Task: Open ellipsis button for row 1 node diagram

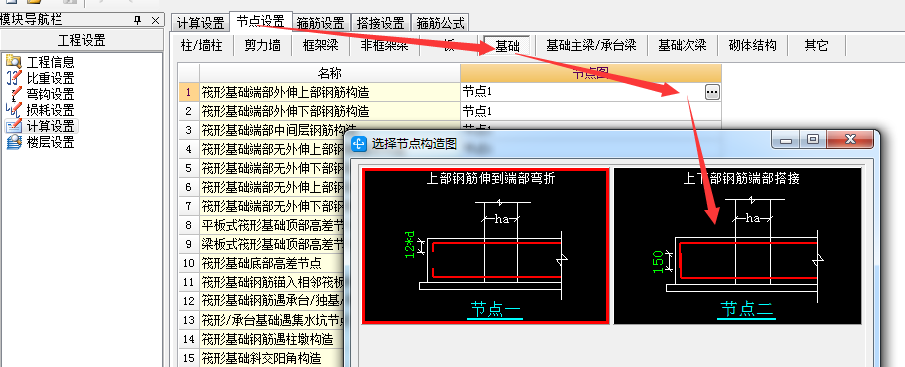Action: click(712, 92)
